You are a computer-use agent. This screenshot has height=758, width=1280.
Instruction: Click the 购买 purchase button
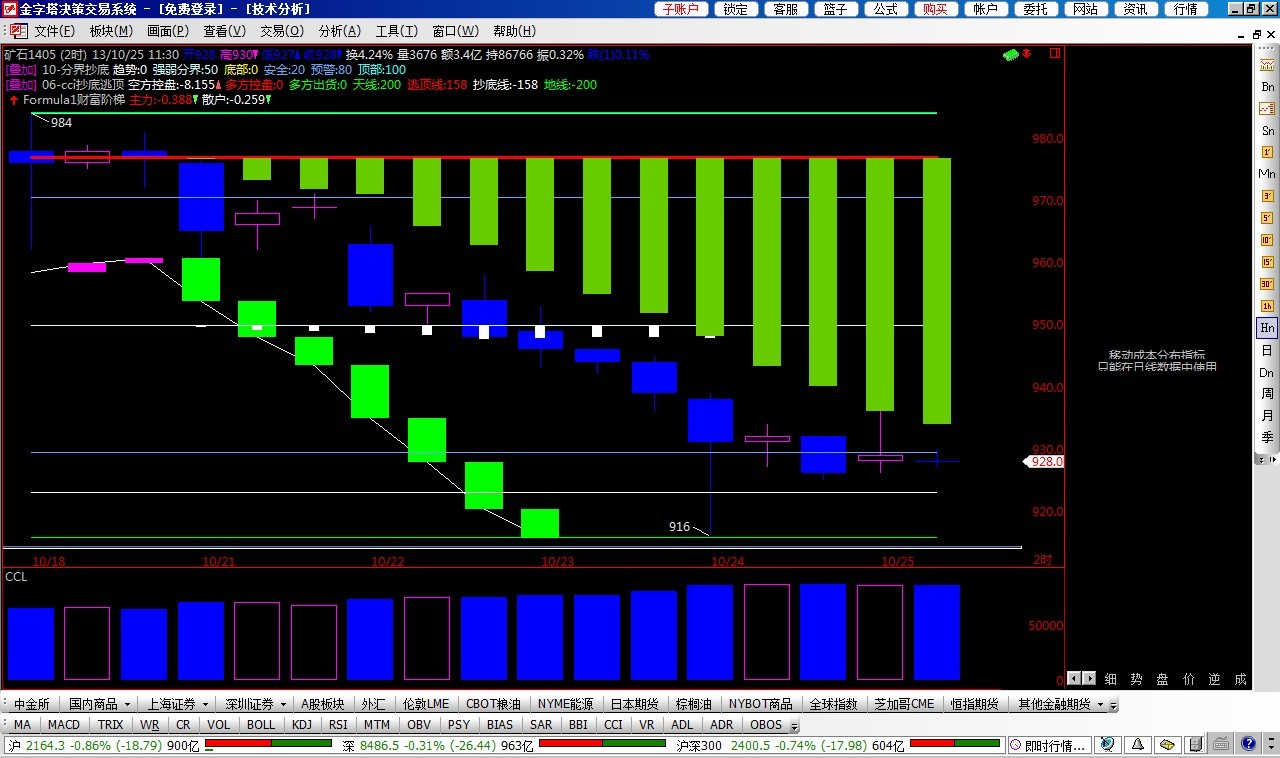(936, 9)
